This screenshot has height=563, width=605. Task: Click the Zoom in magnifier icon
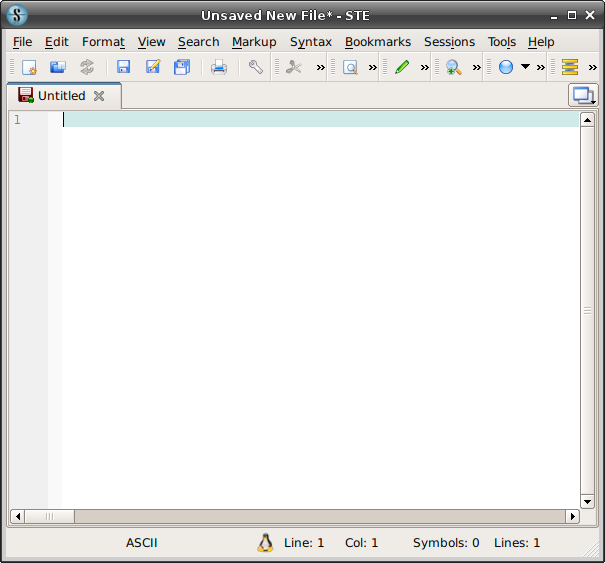[453, 68]
